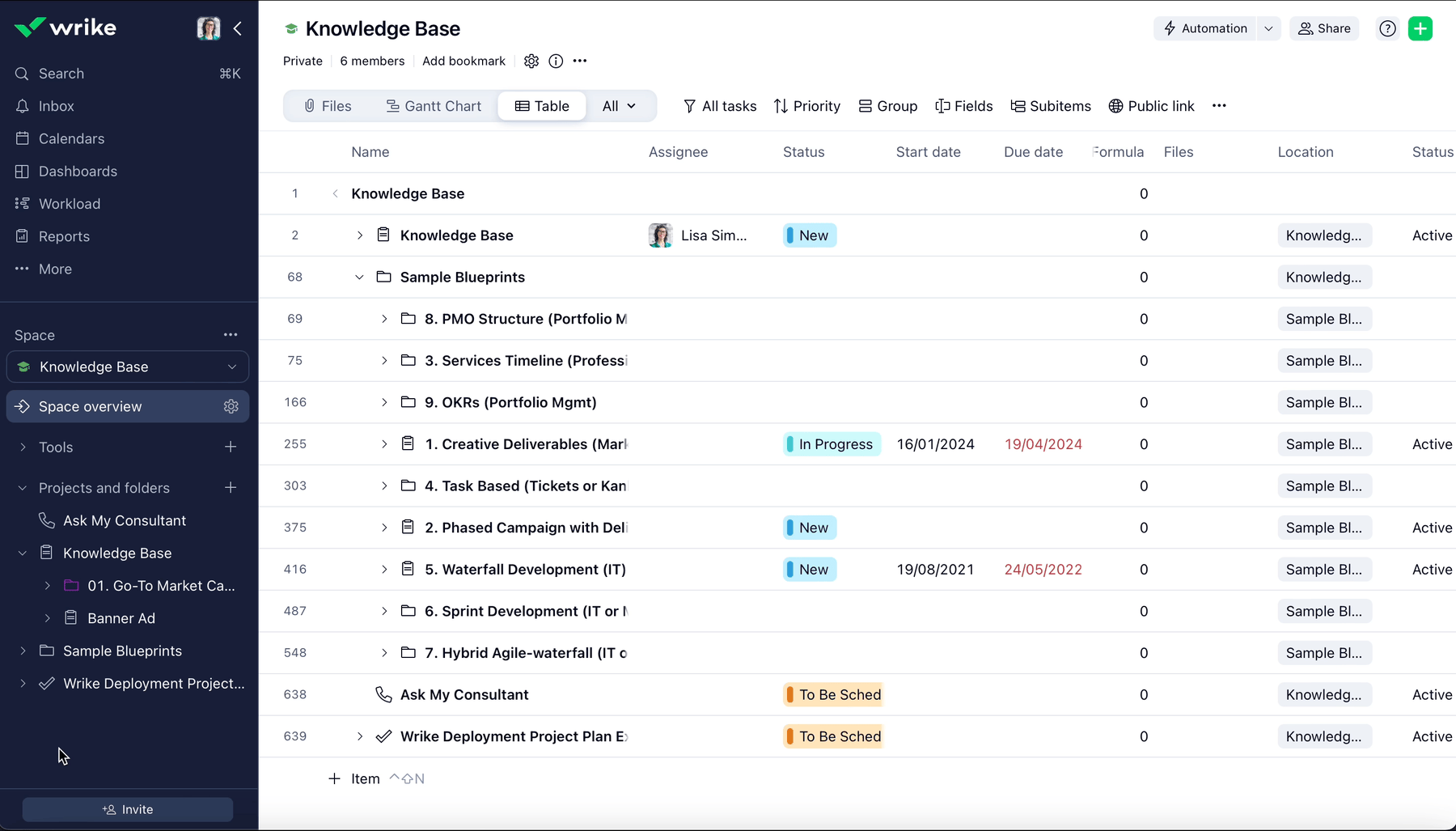Collapse the sidebar with the arrow icon
This screenshot has width=1456, height=831.
238,28
